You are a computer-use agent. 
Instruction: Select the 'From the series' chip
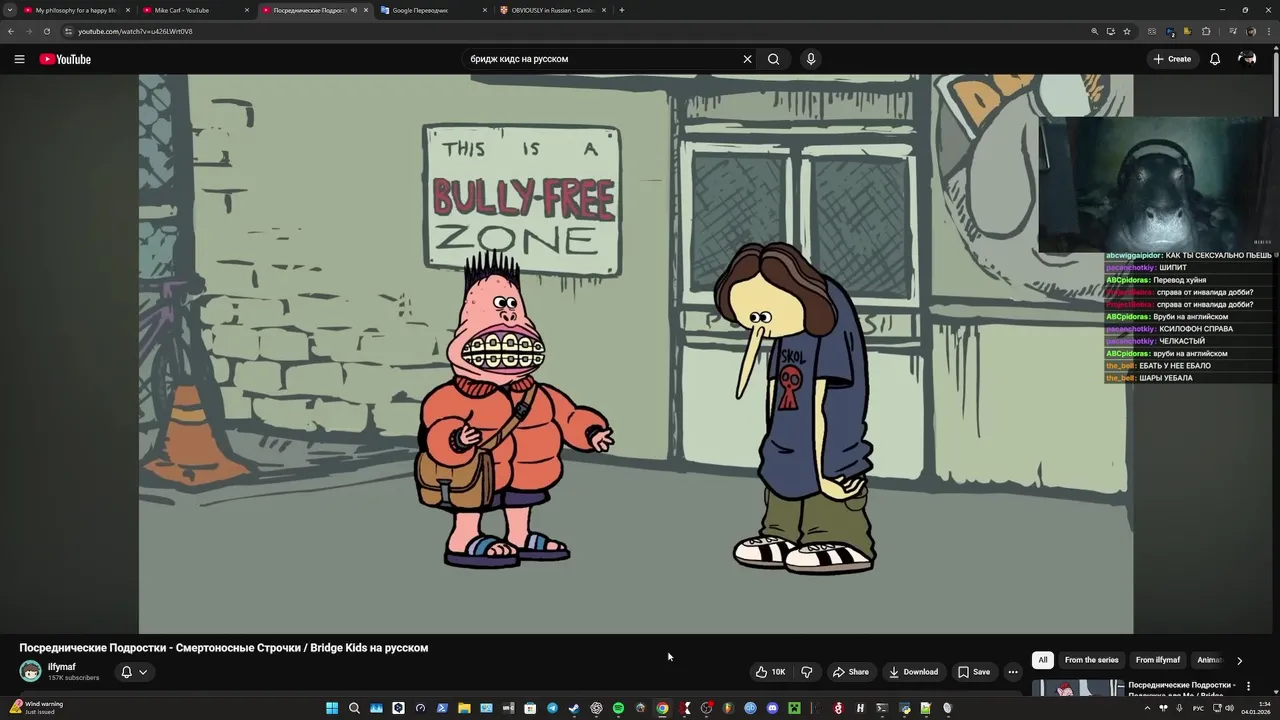click(x=1091, y=660)
